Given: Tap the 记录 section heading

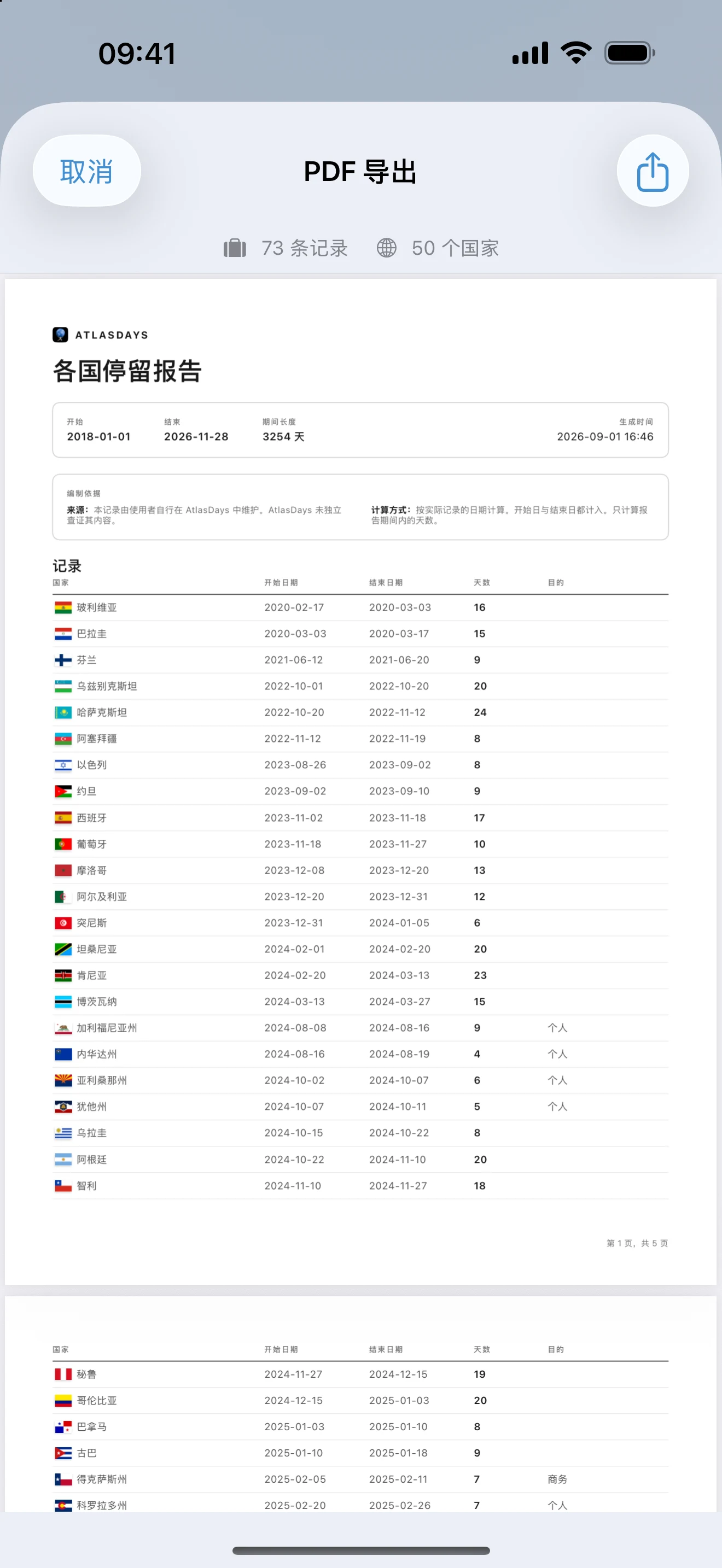Looking at the screenshot, I should click(67, 566).
